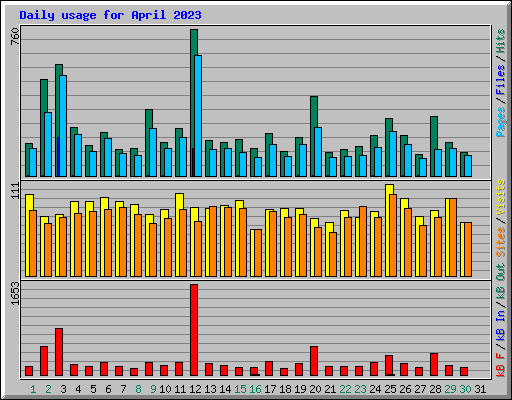This screenshot has width=512, height=400.
Task: Click day 1 on the date axis
Action: [x=33, y=389]
